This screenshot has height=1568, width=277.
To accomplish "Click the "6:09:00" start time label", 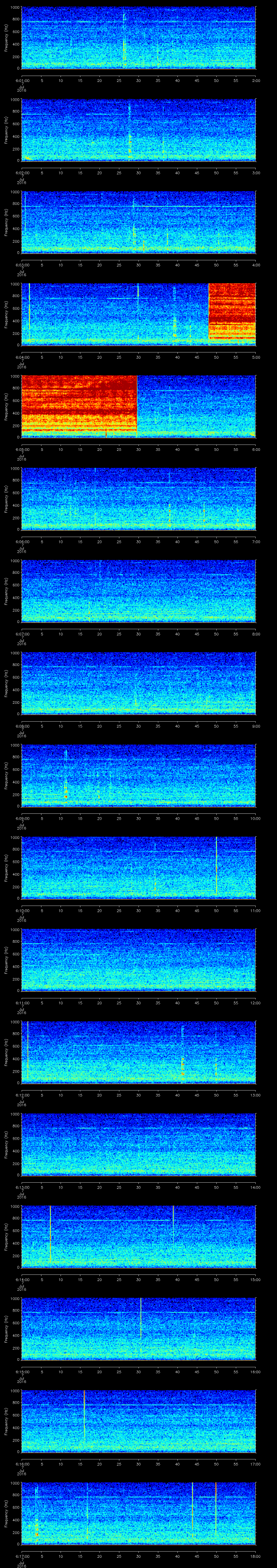I will point(22,818).
